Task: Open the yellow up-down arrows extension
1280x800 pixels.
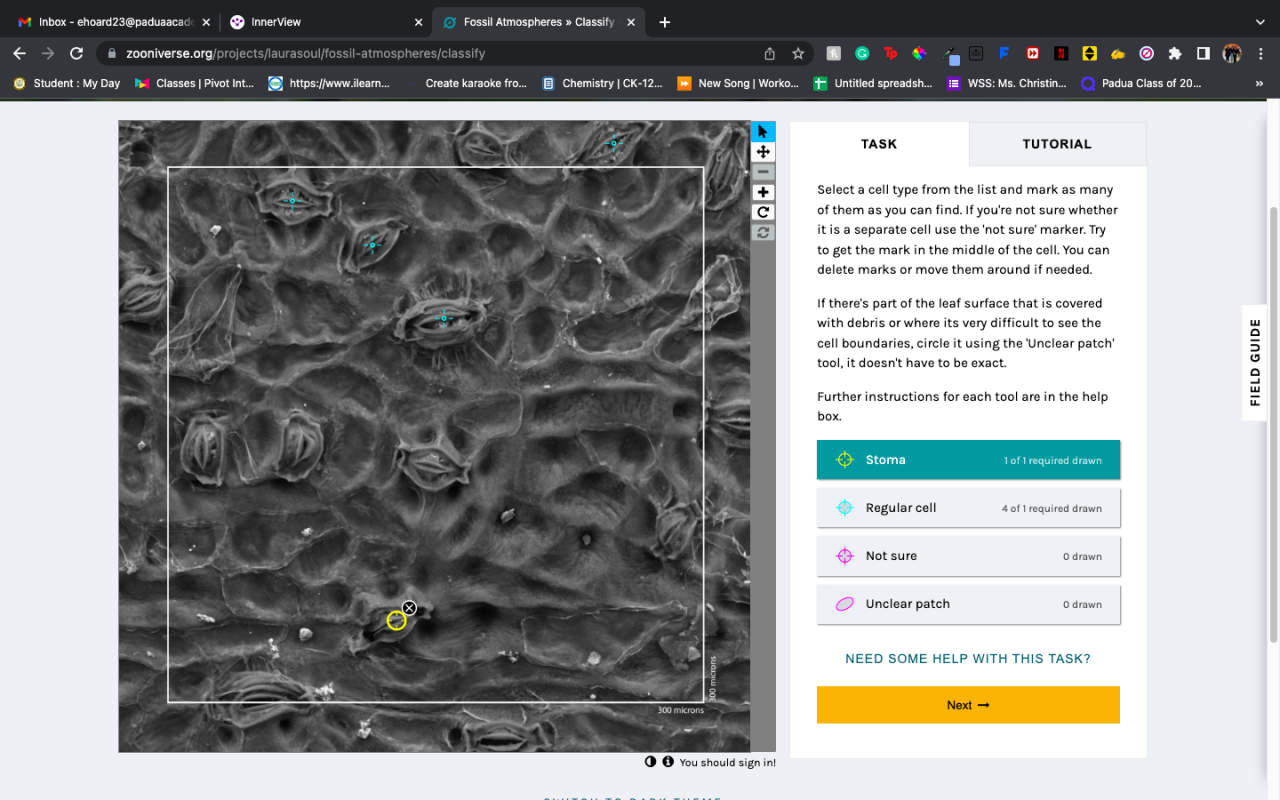Action: click(1090, 53)
